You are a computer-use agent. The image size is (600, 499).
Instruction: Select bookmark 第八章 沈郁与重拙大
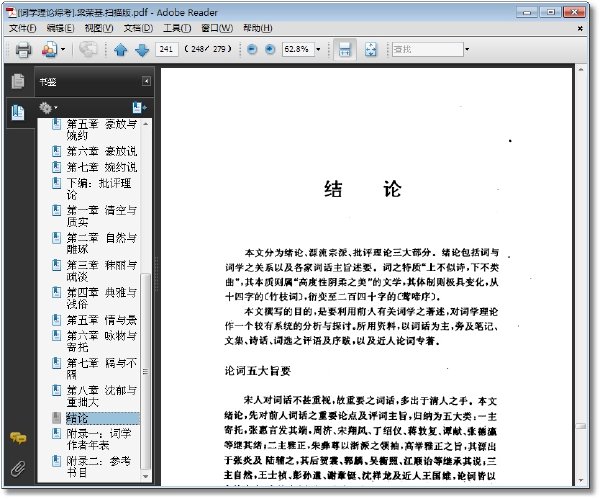click(x=101, y=396)
